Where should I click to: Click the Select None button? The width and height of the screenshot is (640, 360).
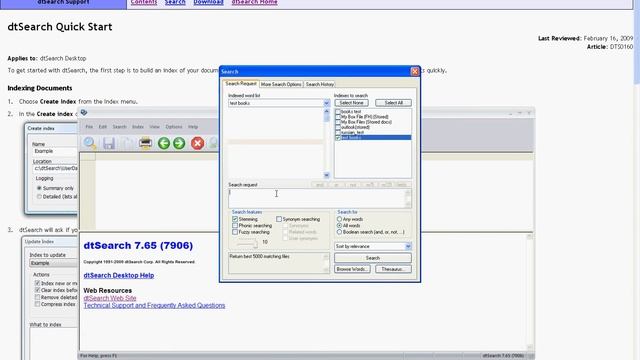pos(351,103)
